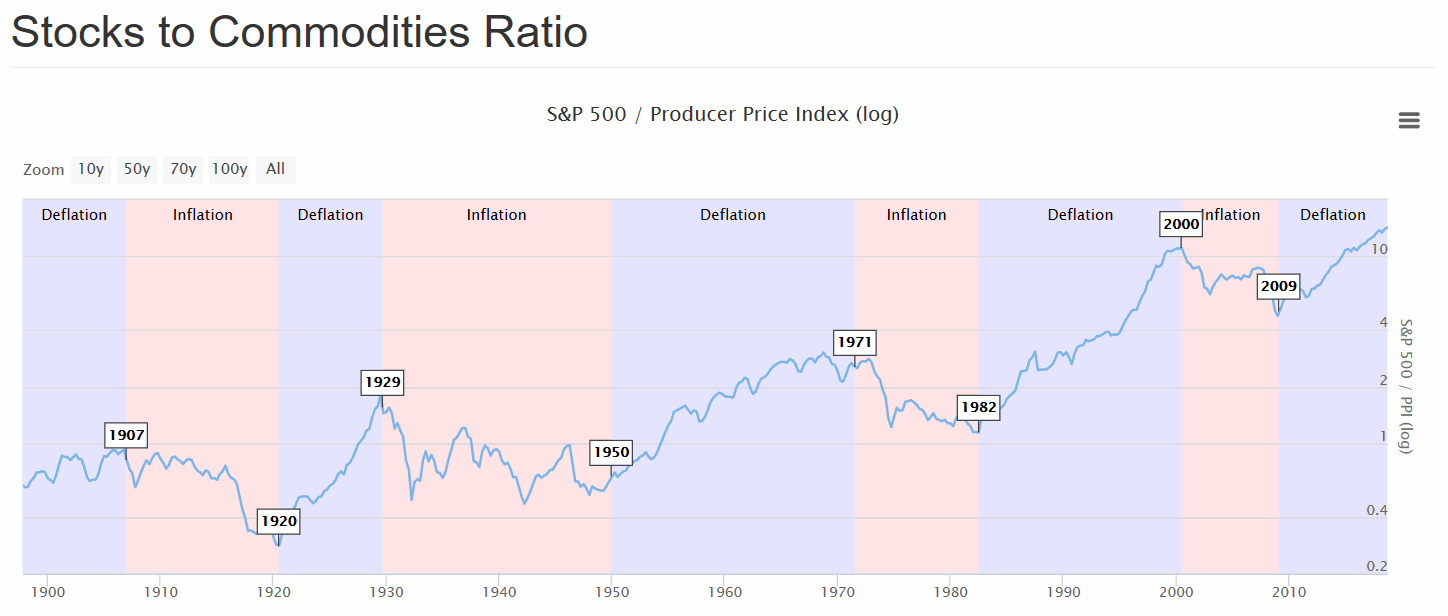Select the All zoom button
The width and height of the screenshot is (1448, 616).
[x=275, y=169]
